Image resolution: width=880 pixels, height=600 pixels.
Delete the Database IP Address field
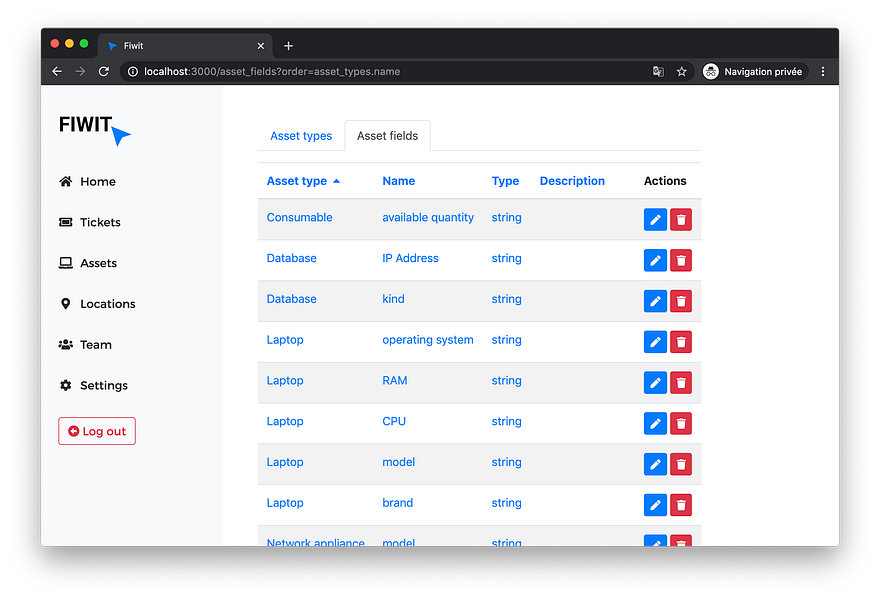[681, 260]
